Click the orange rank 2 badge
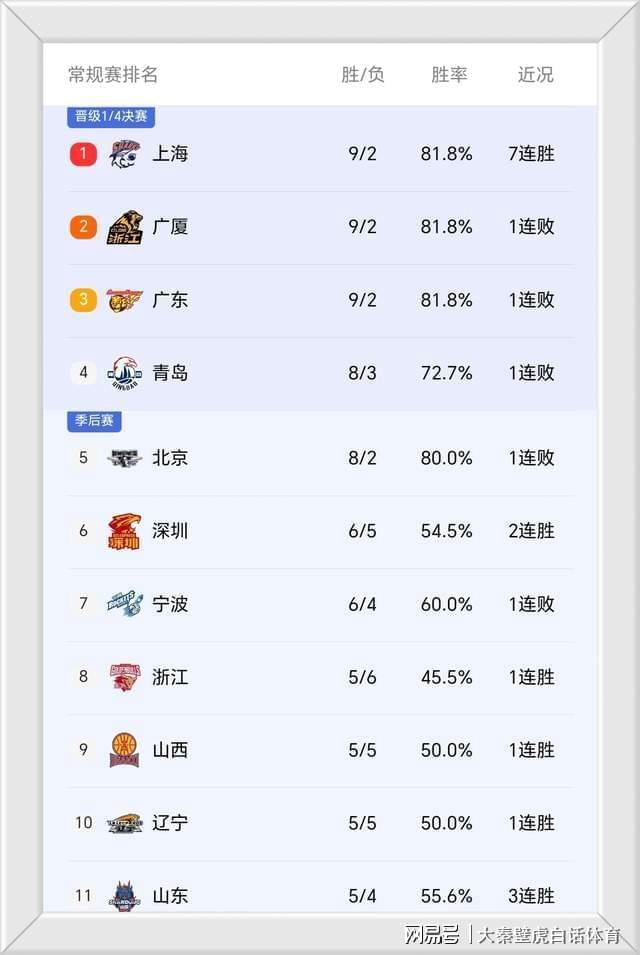 click(x=83, y=227)
